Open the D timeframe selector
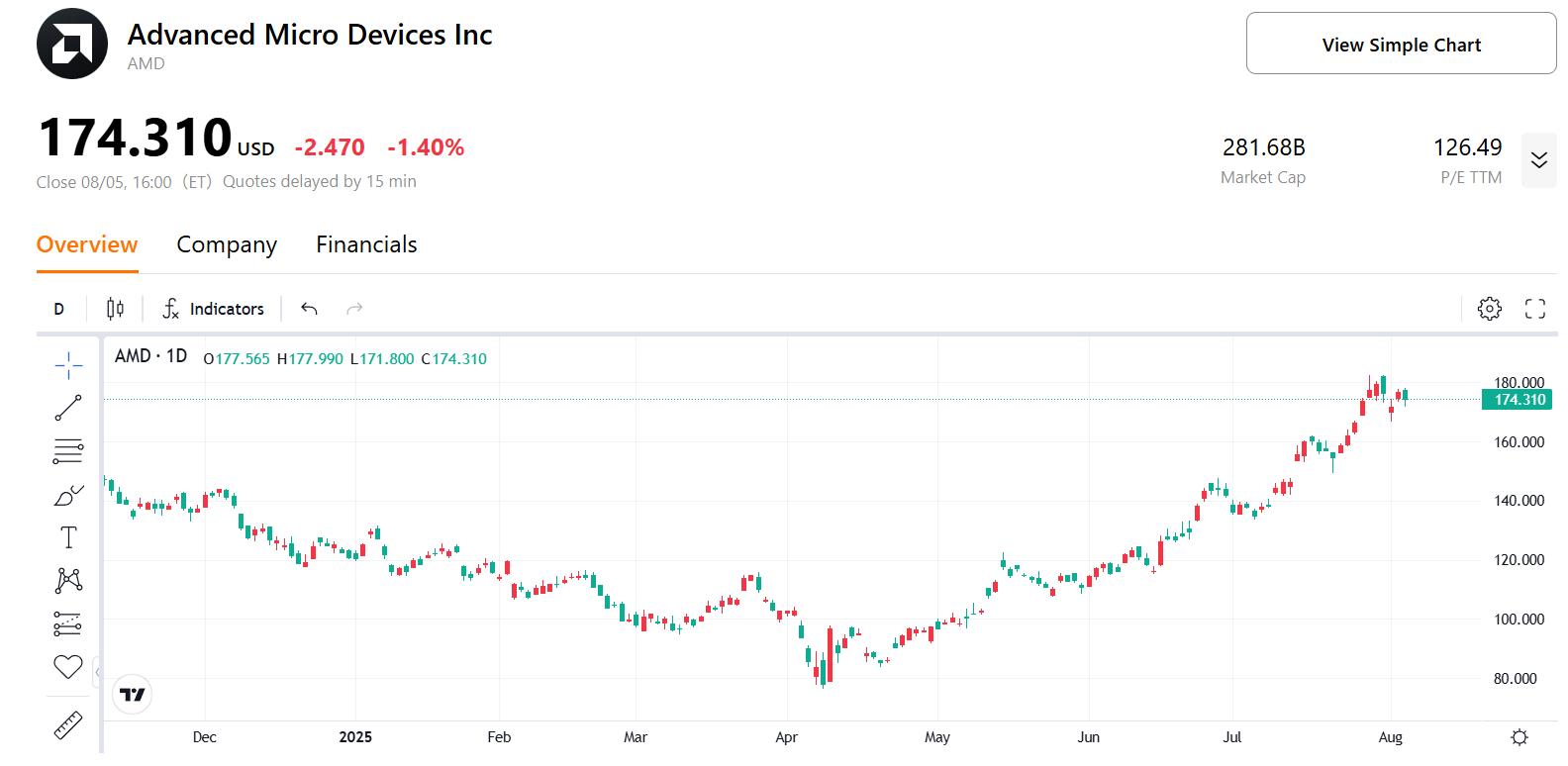The image size is (1568, 766). tap(58, 308)
